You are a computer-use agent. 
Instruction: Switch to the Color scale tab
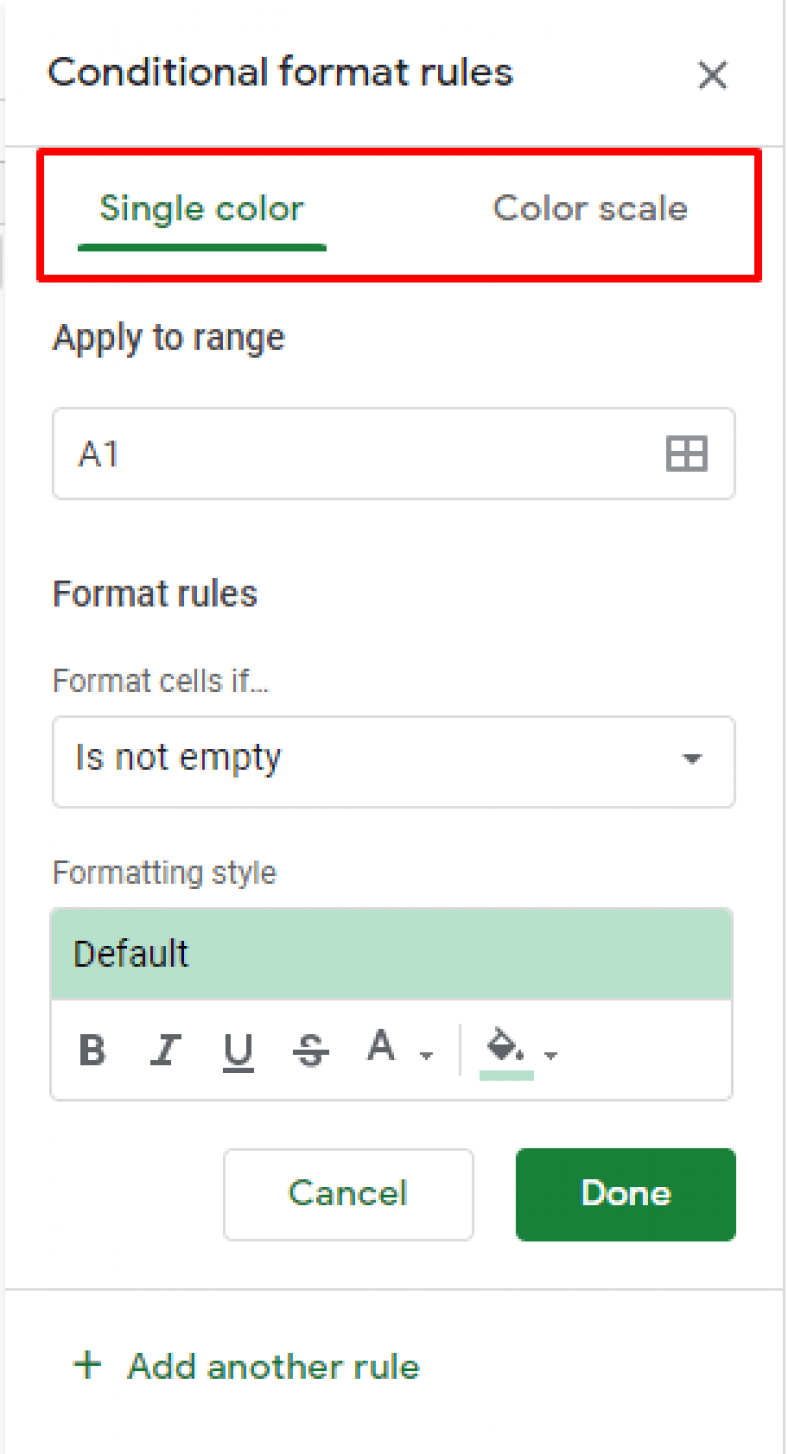click(589, 208)
